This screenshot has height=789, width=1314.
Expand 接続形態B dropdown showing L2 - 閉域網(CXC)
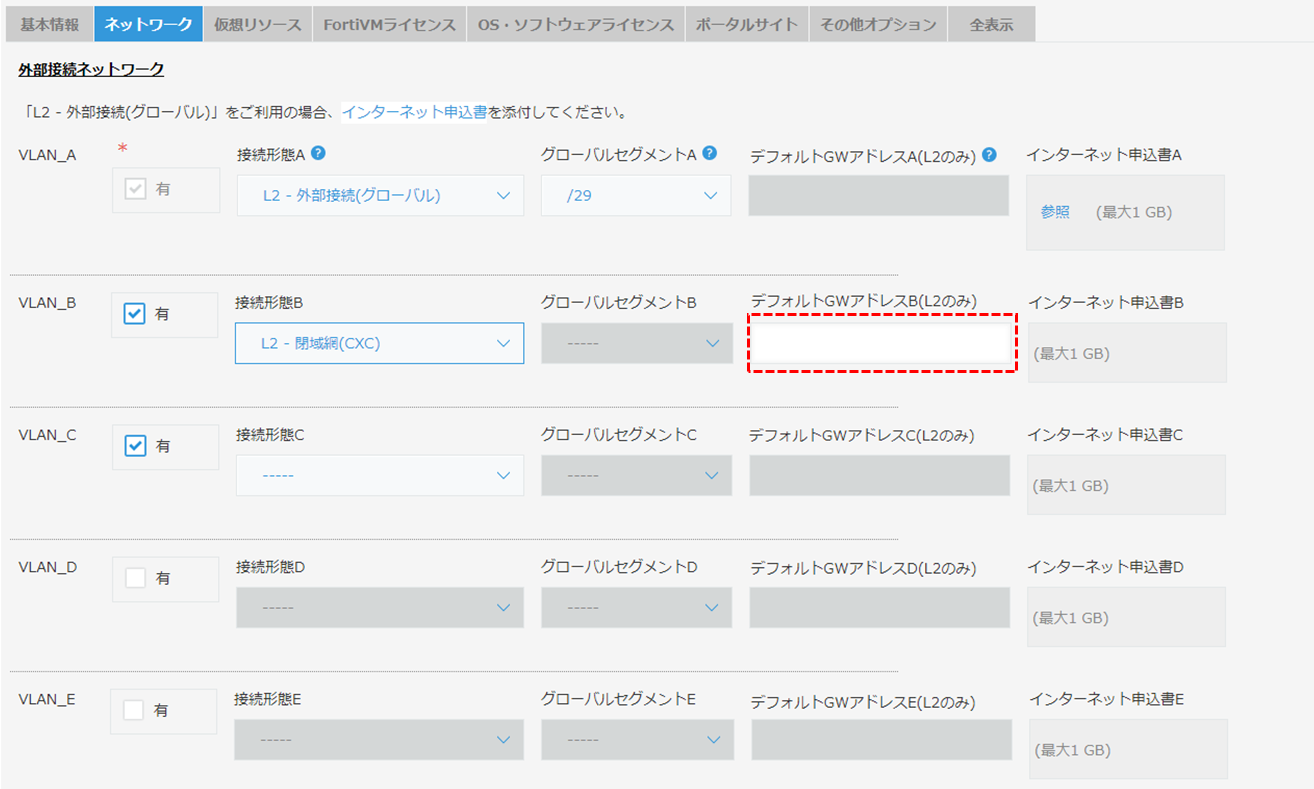[380, 343]
